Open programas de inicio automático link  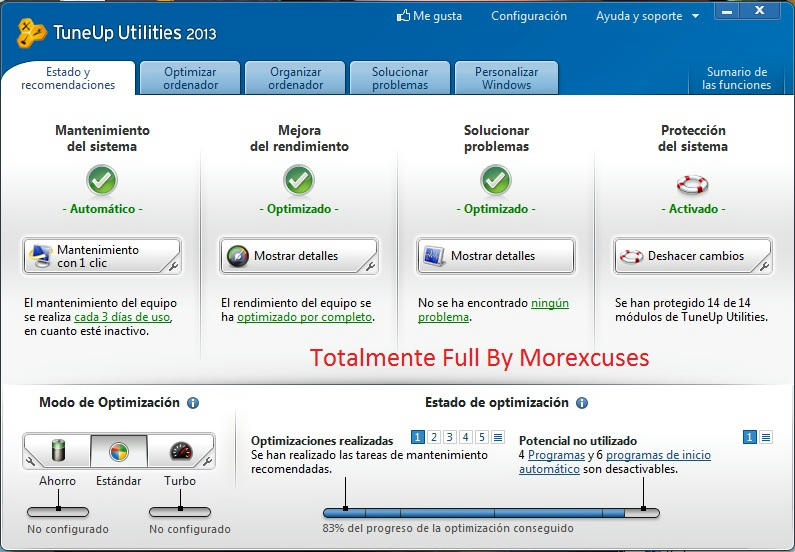pos(615,462)
